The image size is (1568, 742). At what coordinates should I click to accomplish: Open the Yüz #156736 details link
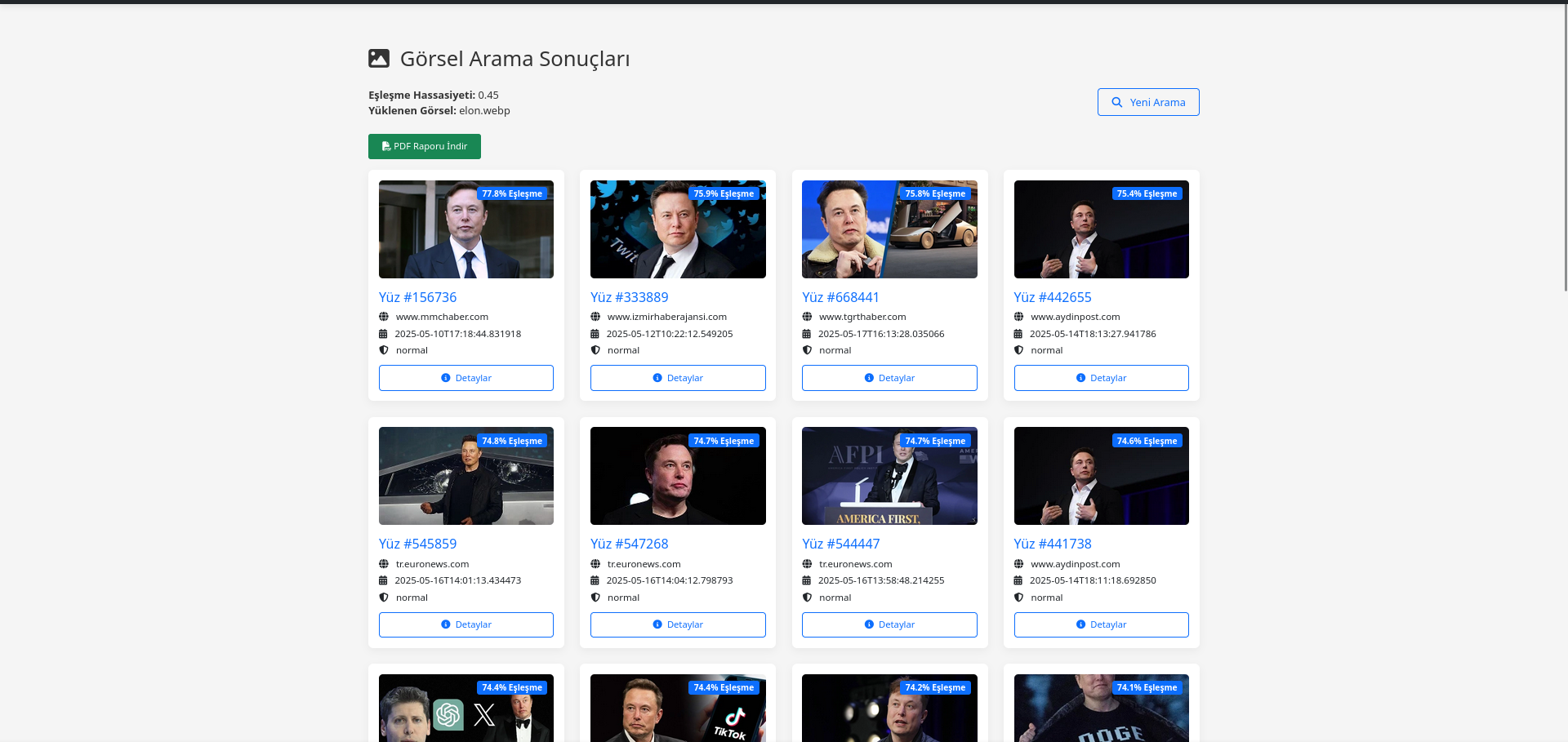417,297
